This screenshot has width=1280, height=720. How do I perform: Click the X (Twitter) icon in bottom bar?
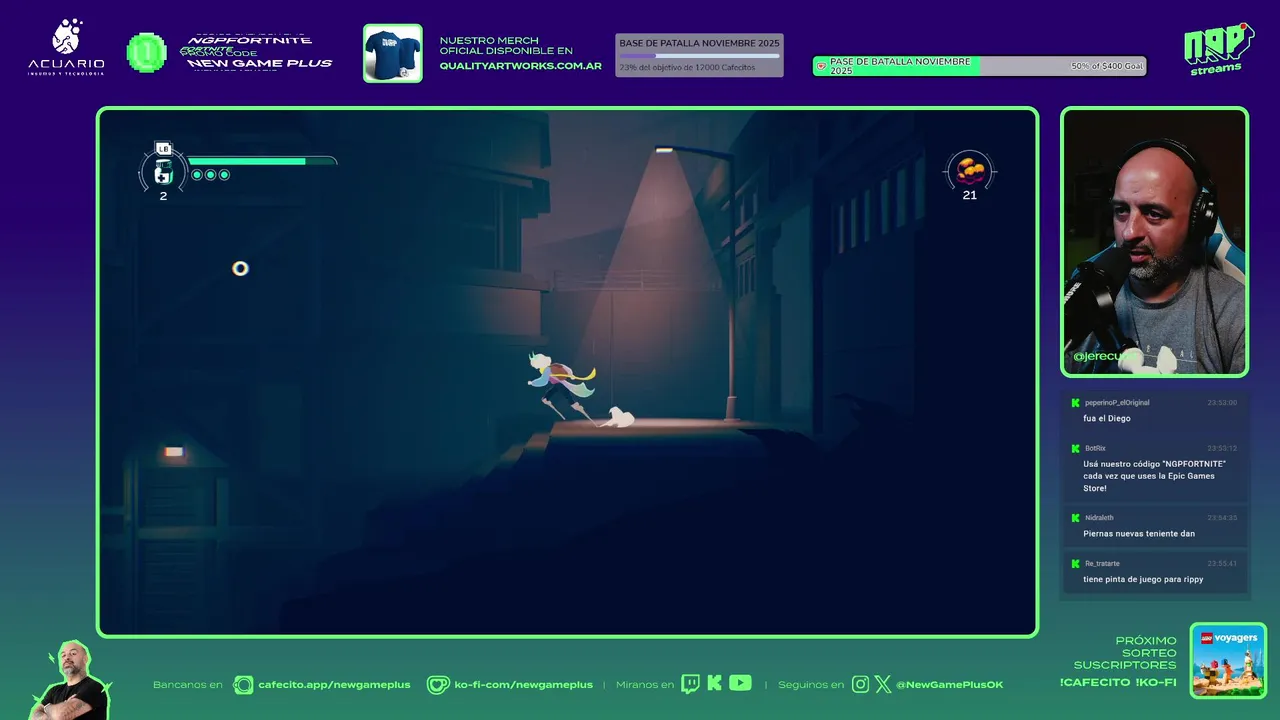pos(883,685)
